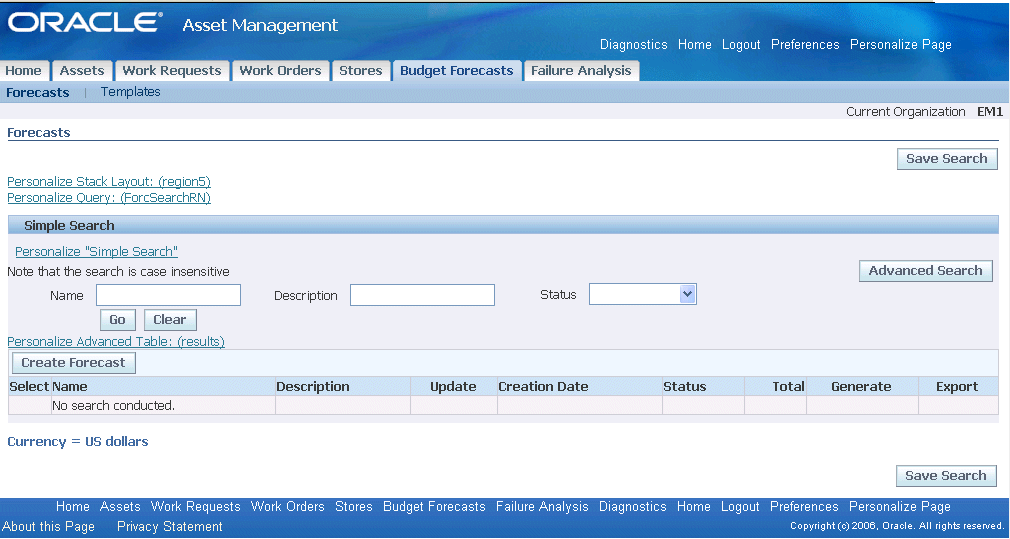Click Logout link in footer

tap(740, 506)
